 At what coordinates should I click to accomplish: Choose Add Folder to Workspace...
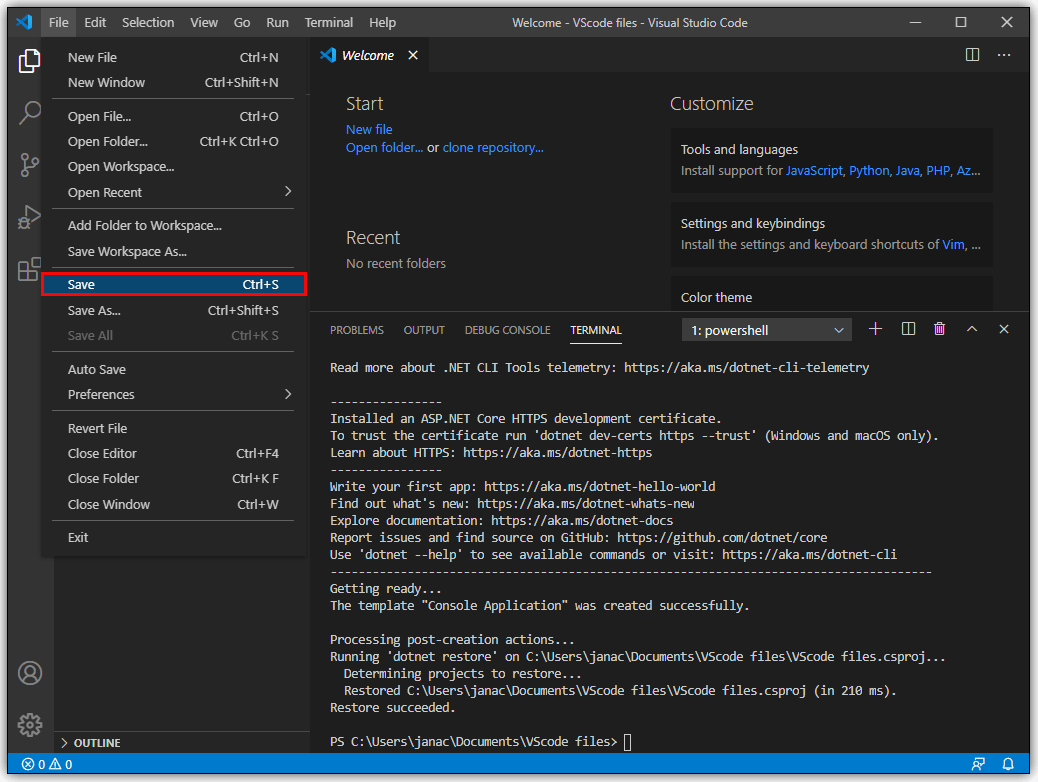[x=173, y=226]
